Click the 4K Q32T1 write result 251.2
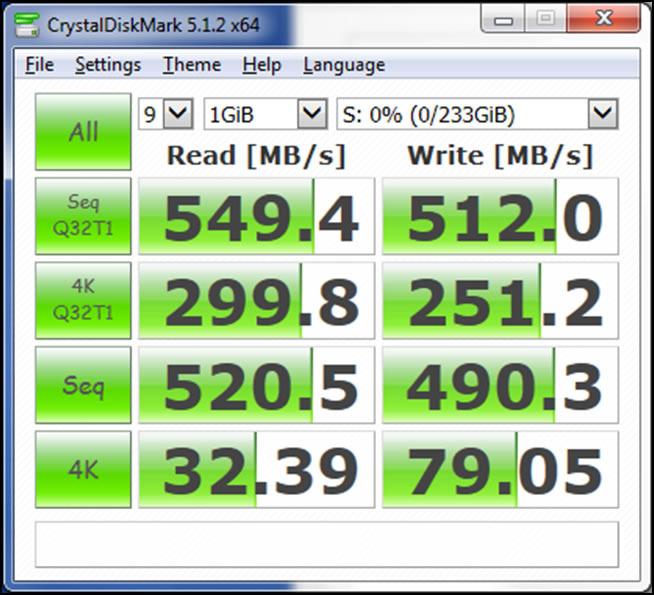 [x=501, y=300]
